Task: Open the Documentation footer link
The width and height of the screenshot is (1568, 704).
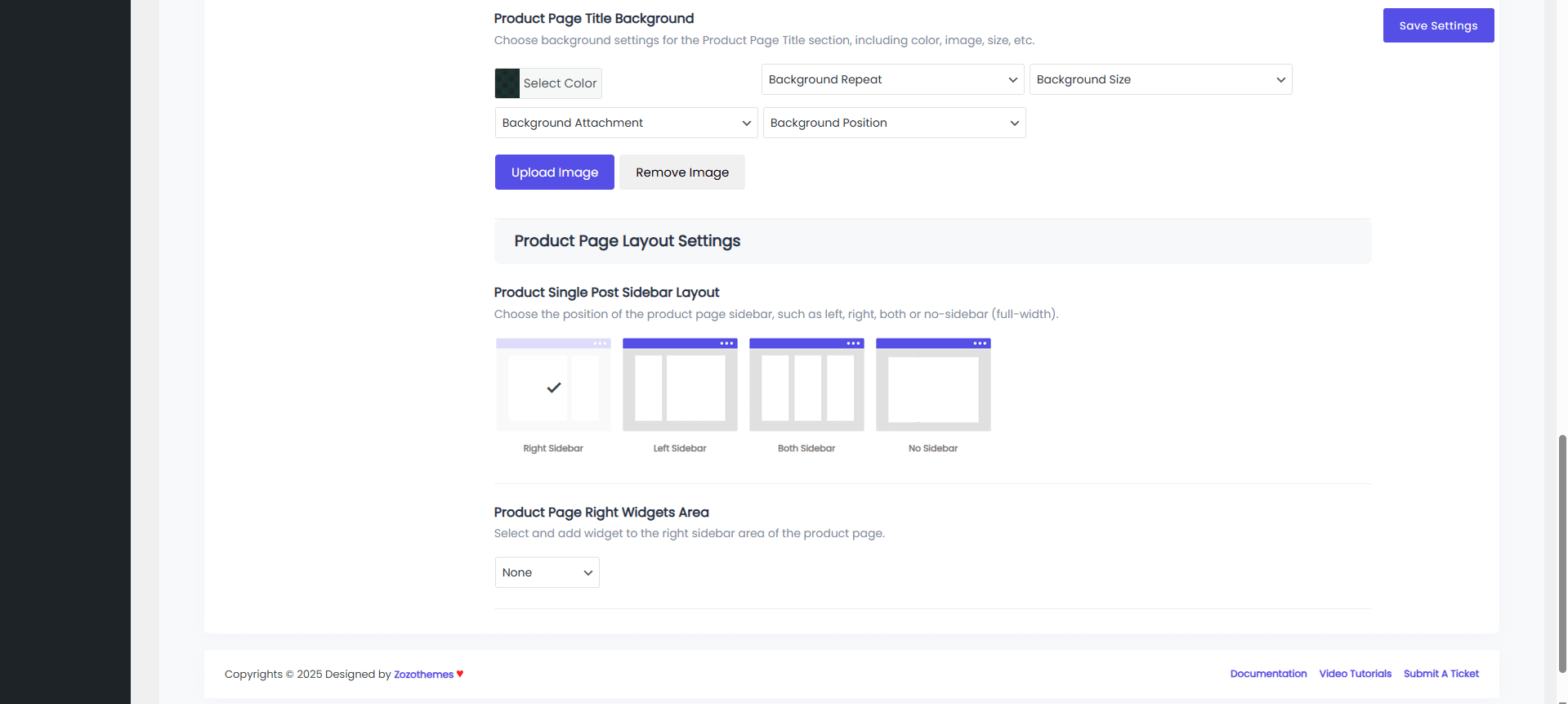Action: pos(1268,674)
